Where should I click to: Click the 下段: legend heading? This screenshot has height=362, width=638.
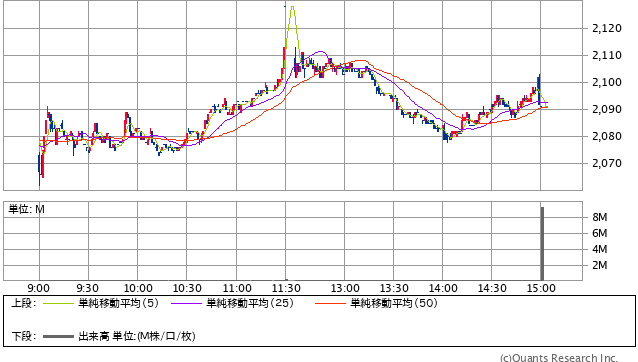tap(24, 336)
